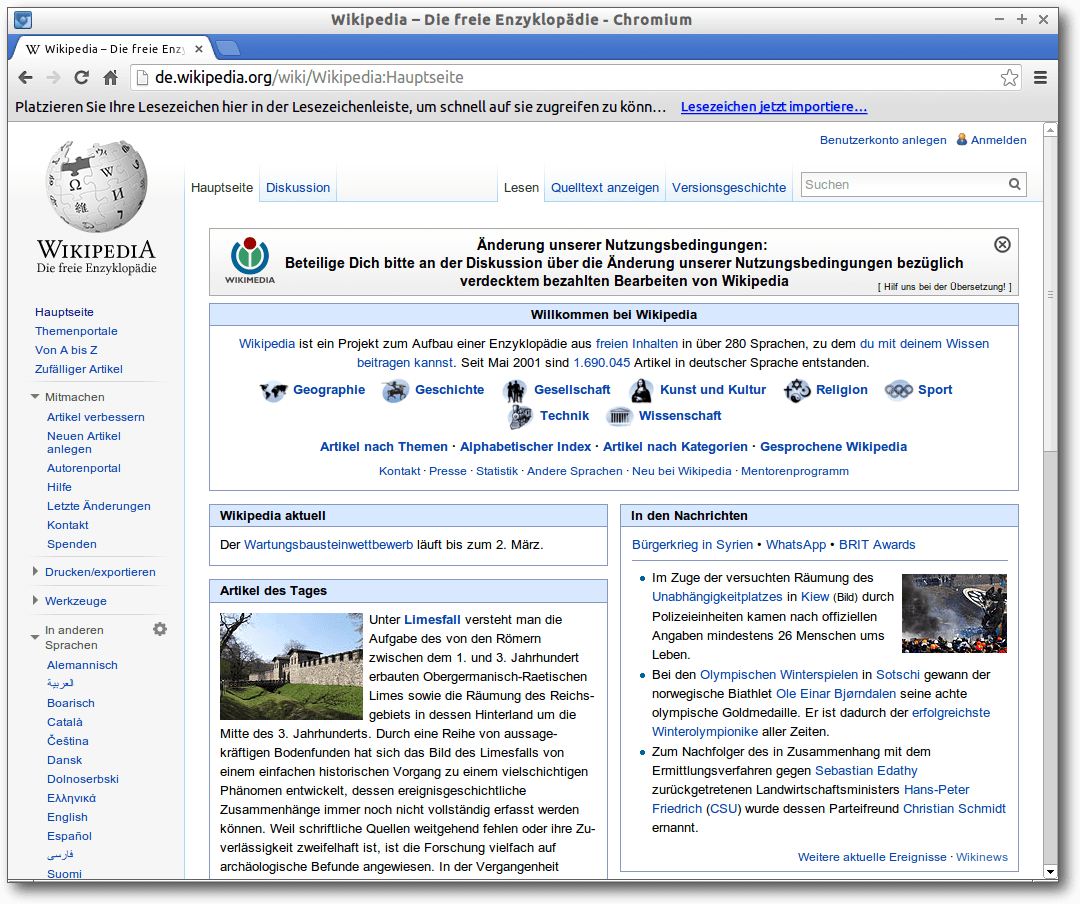Screen dimensions: 1080x904
Task: Open Zufälliger Artikel in the sidebar
Action: pos(79,369)
